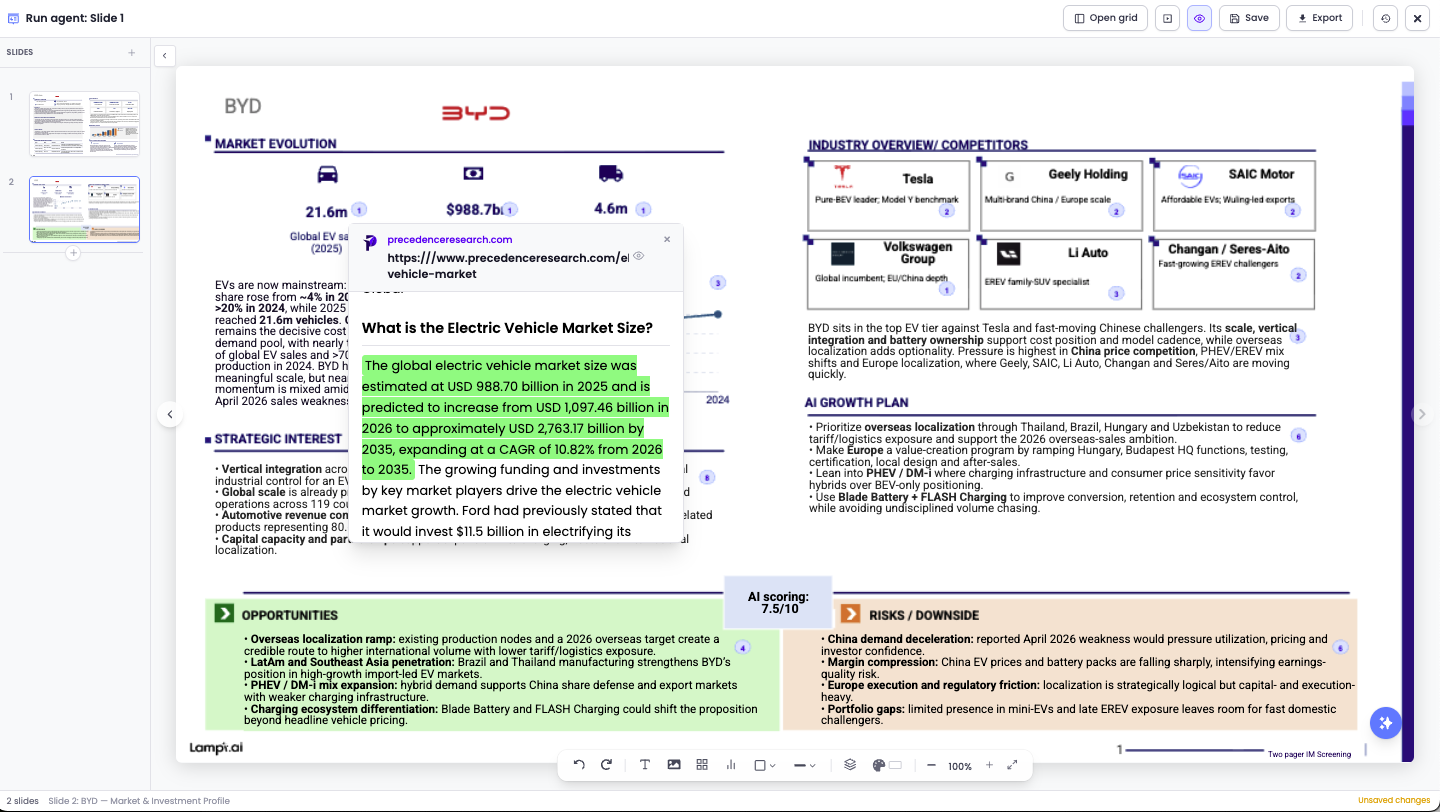Click citation badge next to 4.6m
This screenshot has width=1440, height=812.
643,209
